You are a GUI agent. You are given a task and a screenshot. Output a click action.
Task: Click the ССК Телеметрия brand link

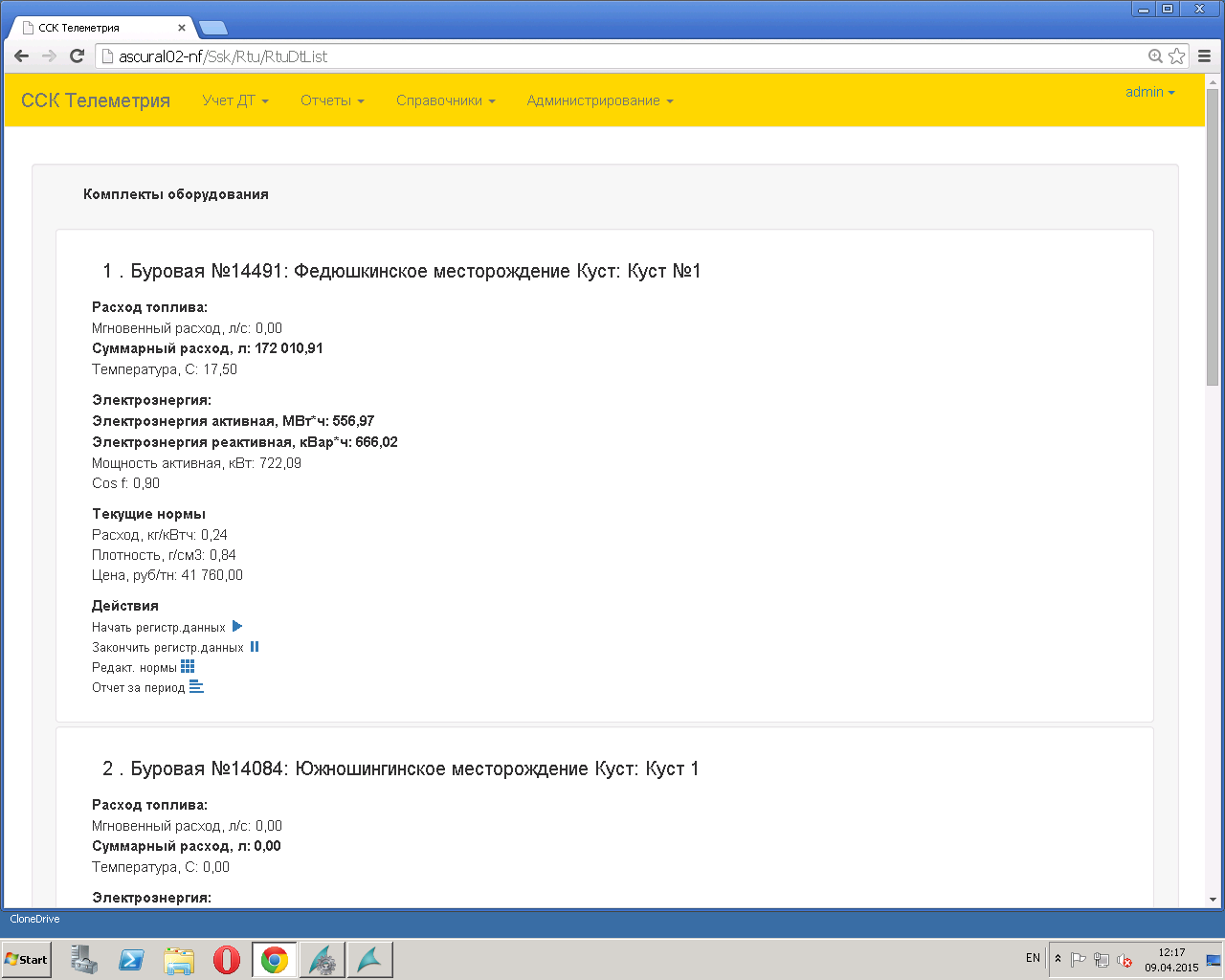click(96, 100)
